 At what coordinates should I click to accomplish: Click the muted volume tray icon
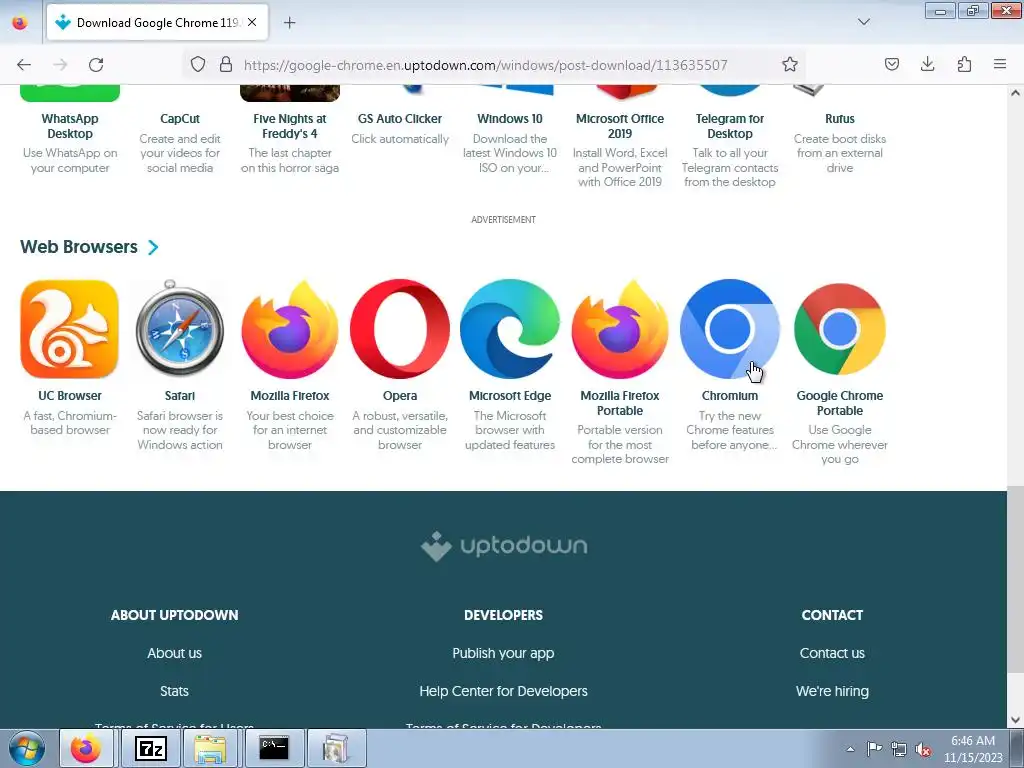(923, 749)
